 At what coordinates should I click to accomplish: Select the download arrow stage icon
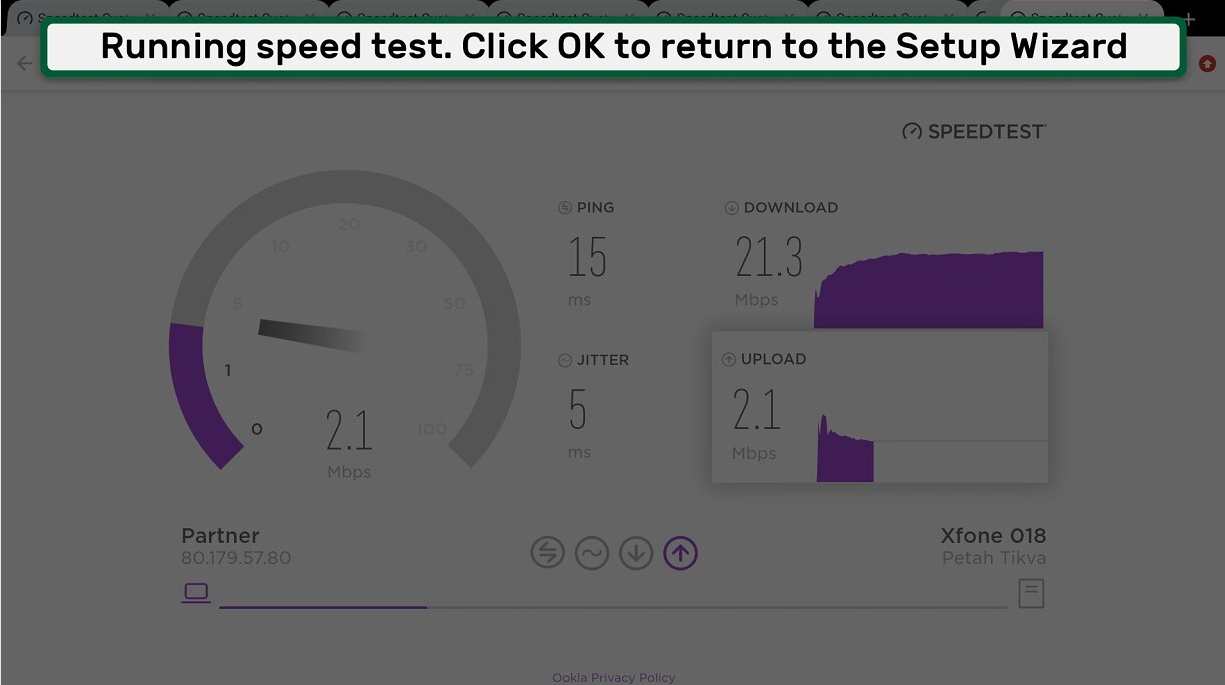636,553
